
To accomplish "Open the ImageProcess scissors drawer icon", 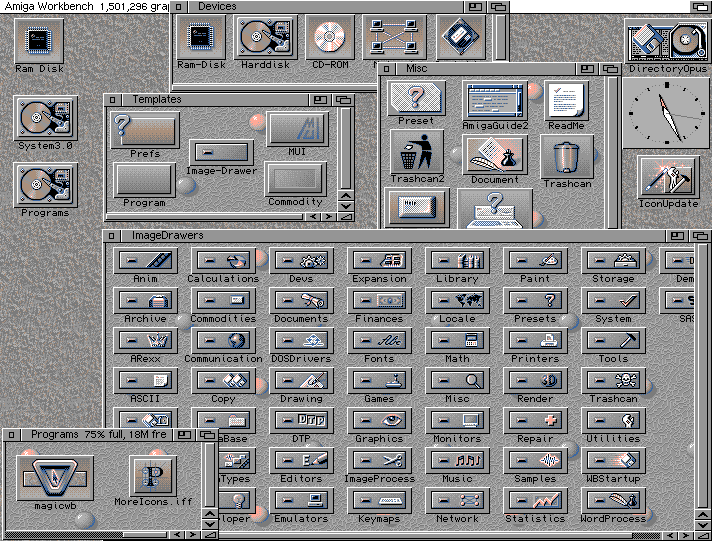I will [x=380, y=461].
